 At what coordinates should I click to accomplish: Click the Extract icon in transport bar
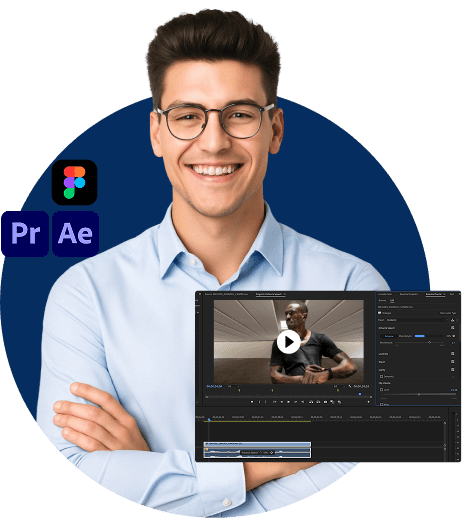pyautogui.click(x=318, y=402)
